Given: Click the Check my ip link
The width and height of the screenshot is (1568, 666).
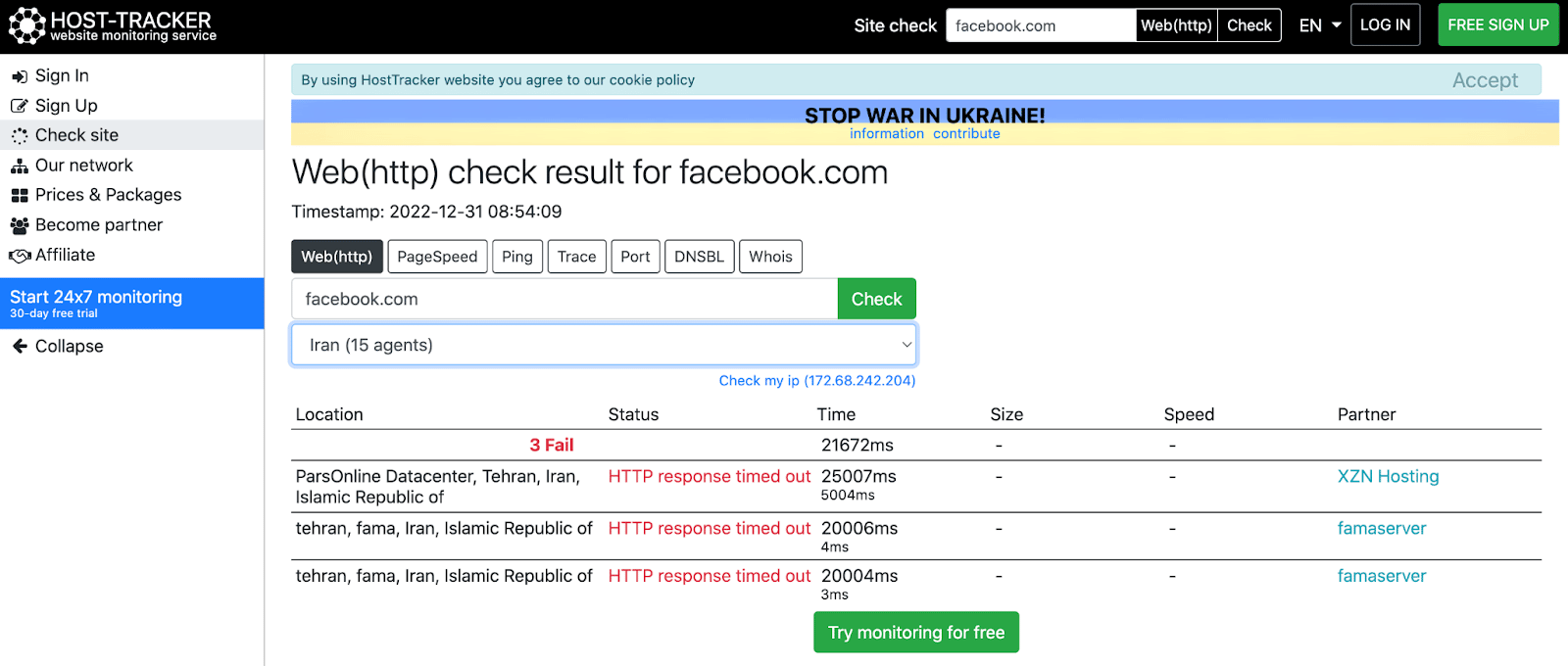Looking at the screenshot, I should pos(816,381).
